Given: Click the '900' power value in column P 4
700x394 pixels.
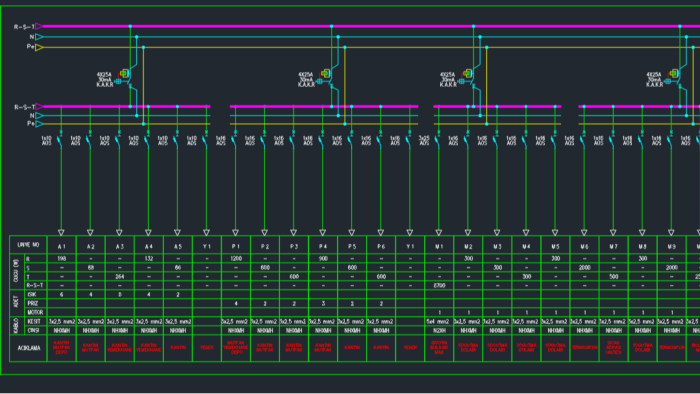Looking at the screenshot, I should click(x=323, y=258).
